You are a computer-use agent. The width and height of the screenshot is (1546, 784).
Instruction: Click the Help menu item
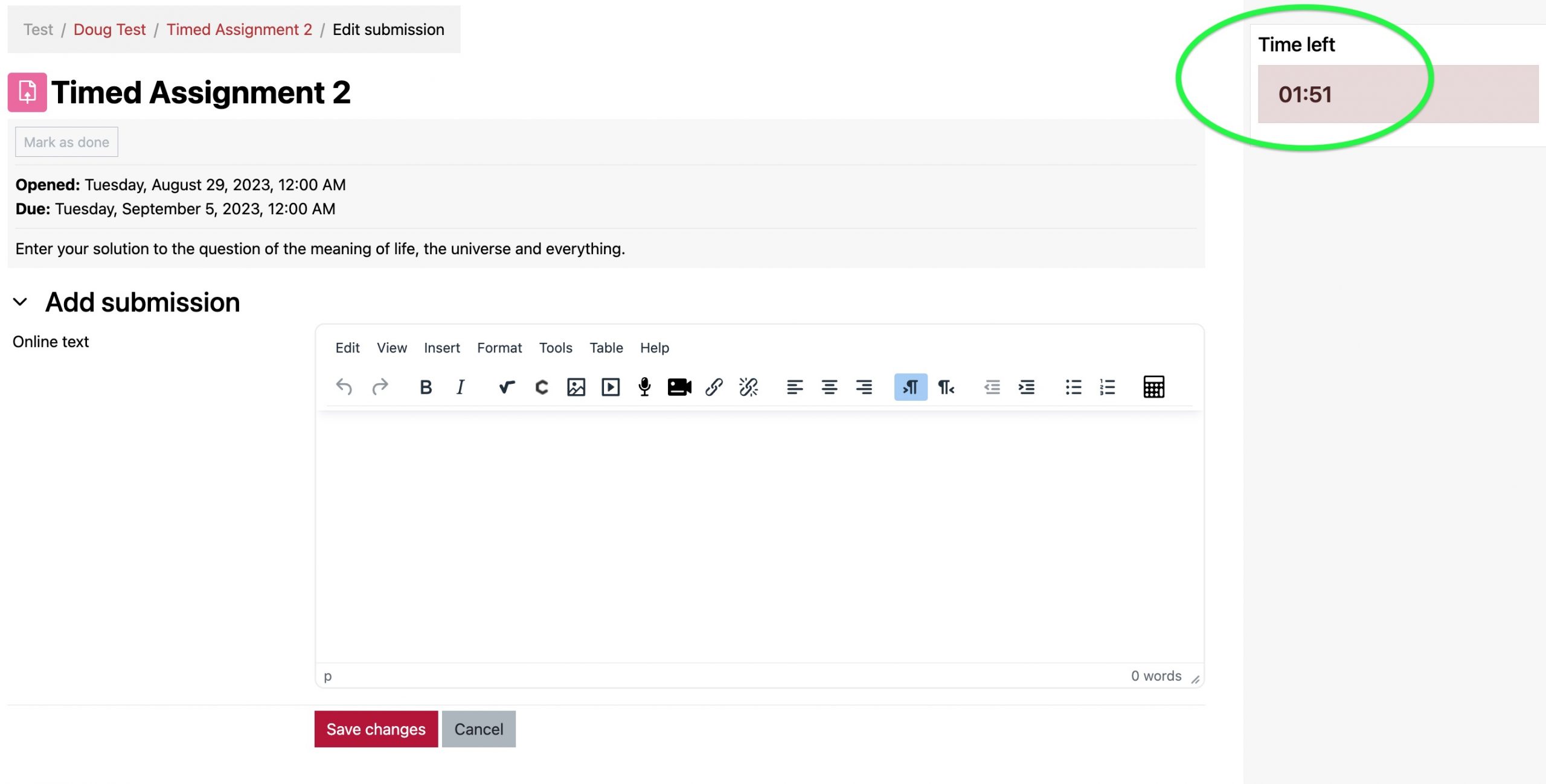(x=654, y=347)
